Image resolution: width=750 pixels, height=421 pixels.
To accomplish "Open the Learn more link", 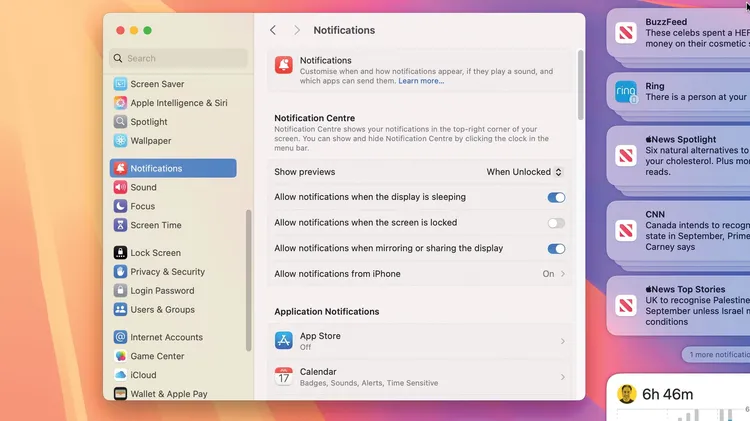I will [x=421, y=81].
